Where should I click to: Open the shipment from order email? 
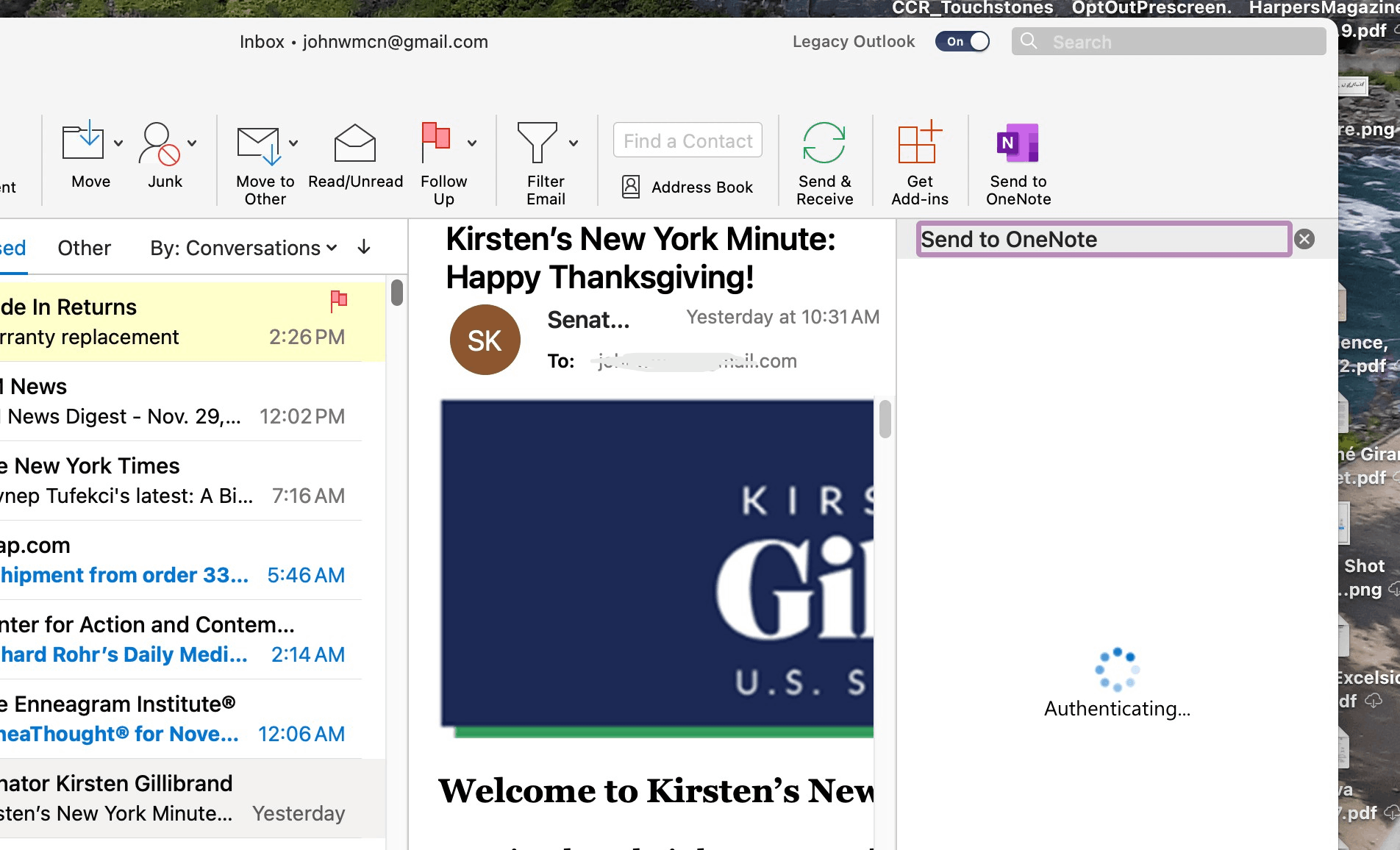click(191, 560)
